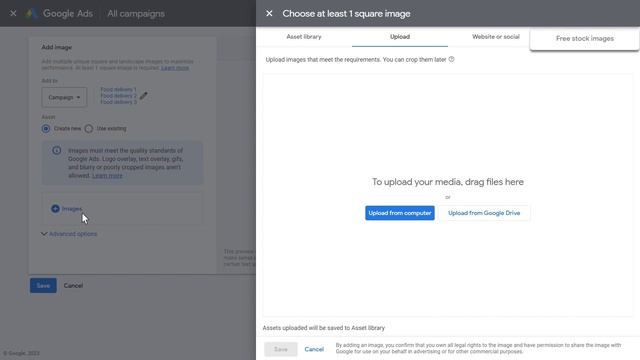Click the disabled Save button in dialog
The height and width of the screenshot is (360, 640).
point(281,349)
